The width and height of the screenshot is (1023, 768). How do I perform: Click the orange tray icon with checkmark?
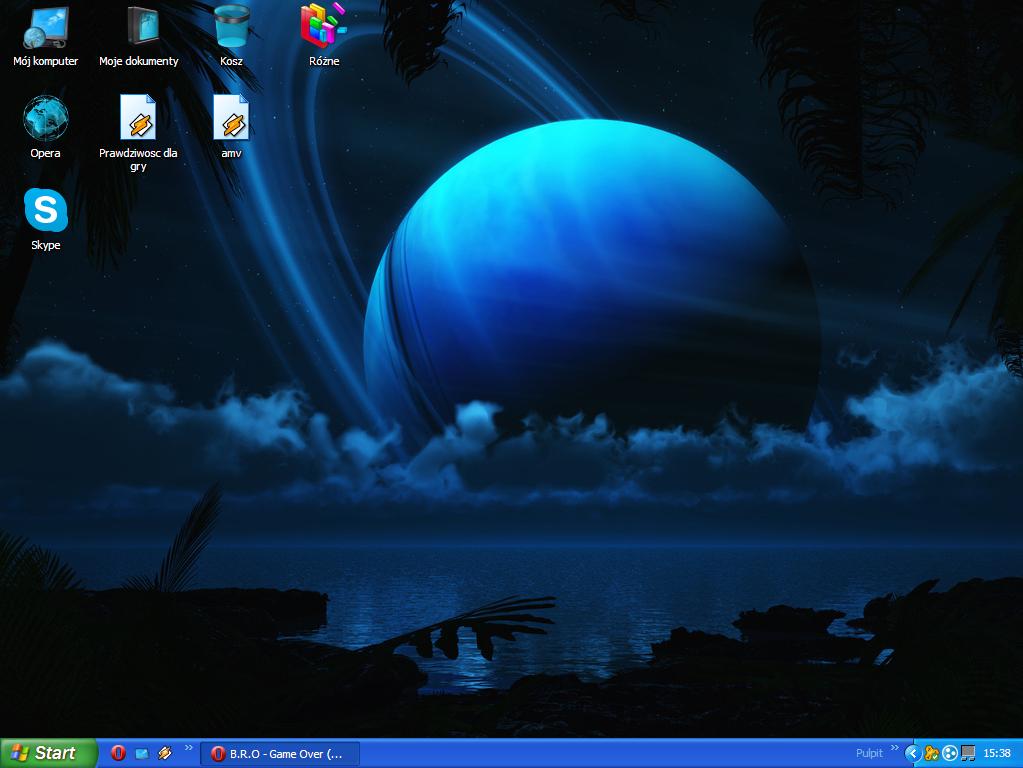[x=932, y=754]
